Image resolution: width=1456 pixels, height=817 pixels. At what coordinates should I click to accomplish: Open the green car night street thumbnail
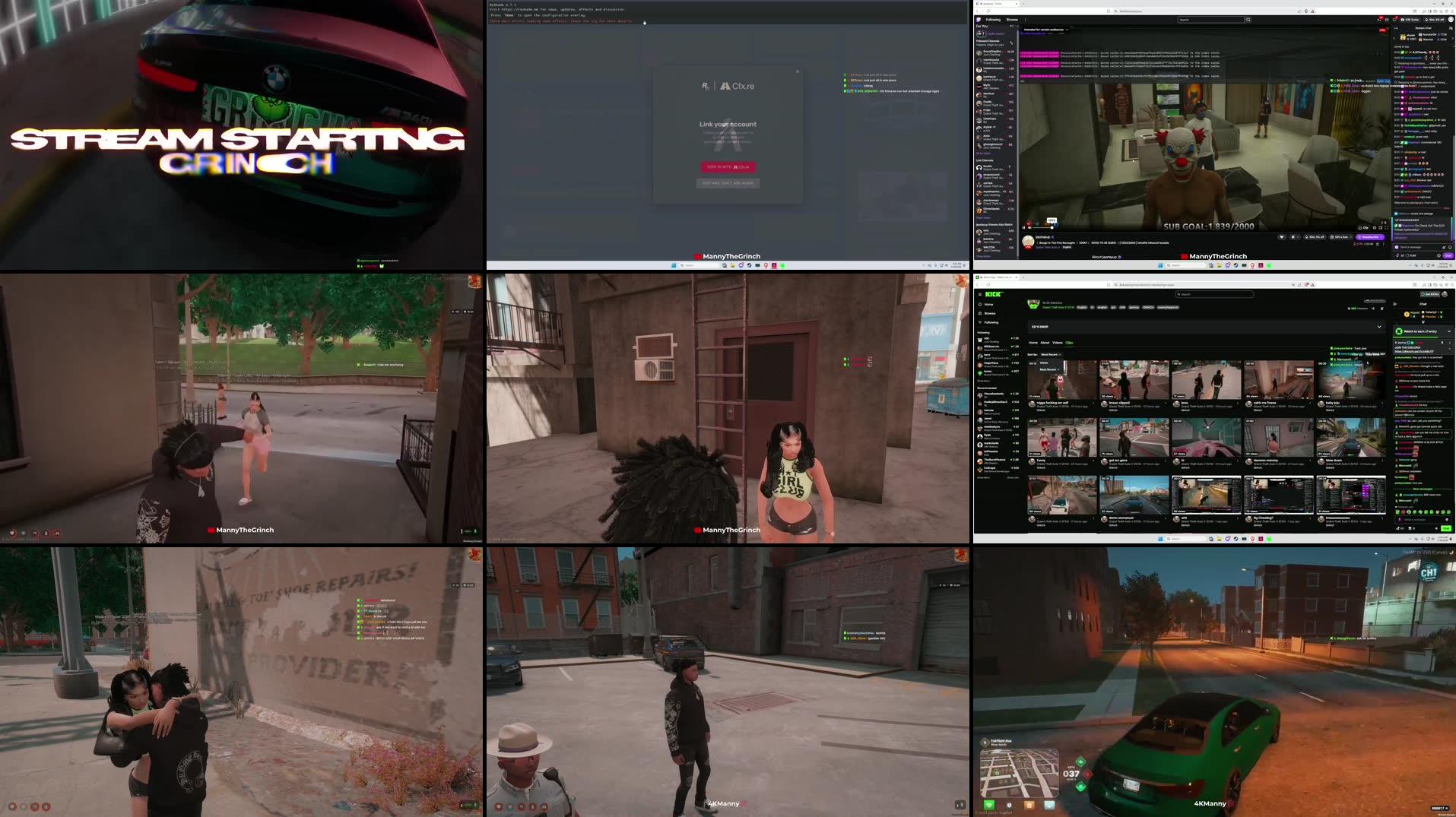click(x=1214, y=682)
